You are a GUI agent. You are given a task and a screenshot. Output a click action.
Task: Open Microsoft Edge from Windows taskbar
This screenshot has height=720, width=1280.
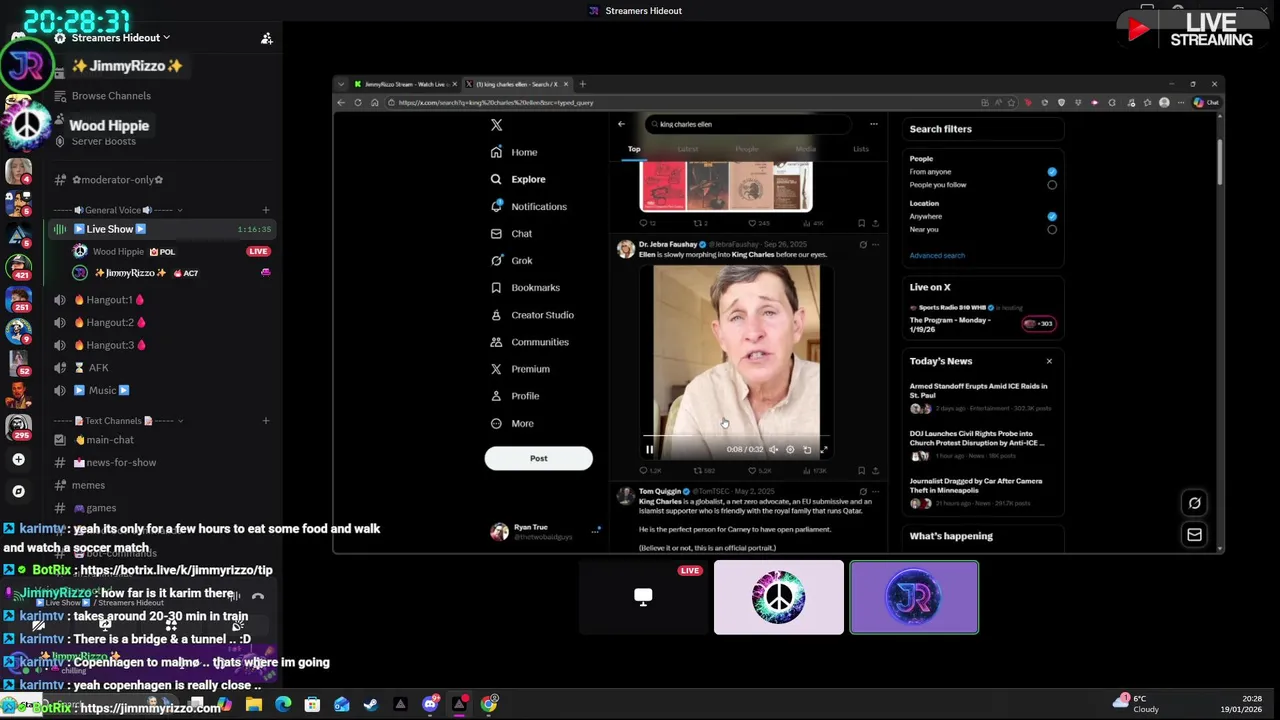point(283,705)
